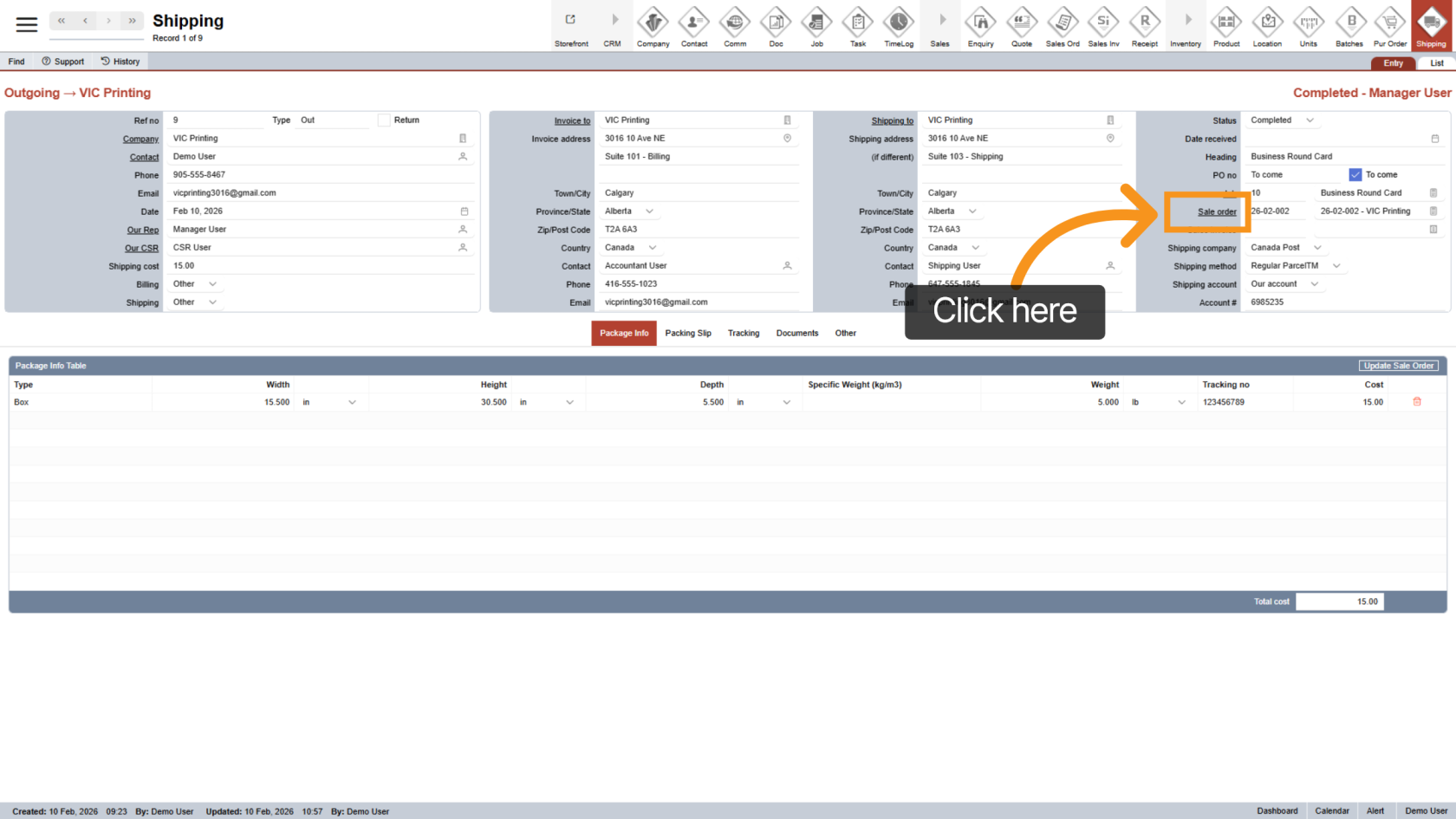The image size is (1456, 819).
Task: Open the Shipping company dropdown
Action: (x=1317, y=248)
